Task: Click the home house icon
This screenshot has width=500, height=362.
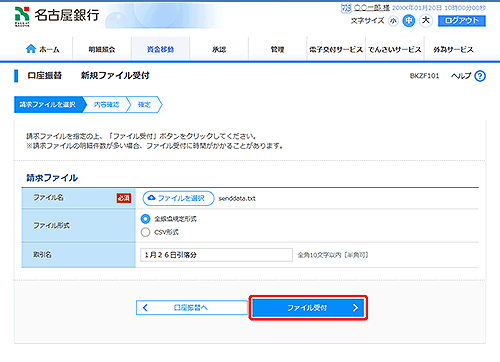Action: pyautogui.click(x=31, y=49)
